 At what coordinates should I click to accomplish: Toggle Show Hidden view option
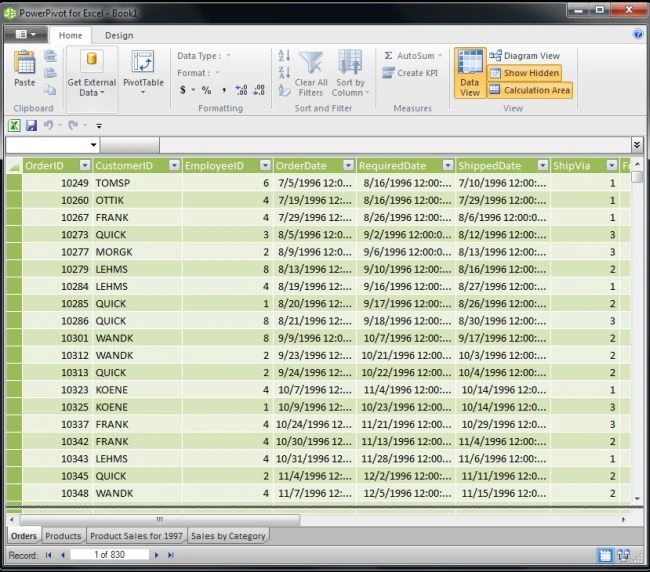pos(524,73)
